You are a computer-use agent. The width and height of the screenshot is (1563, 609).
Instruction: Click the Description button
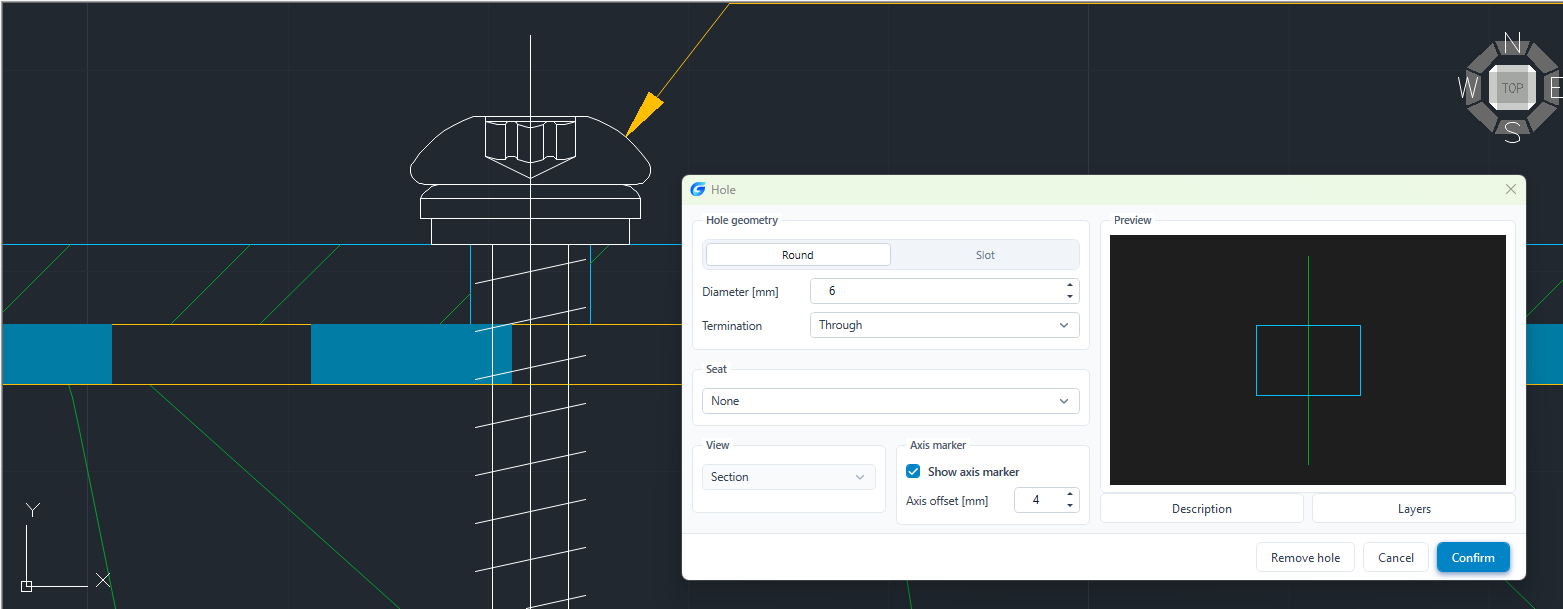[1202, 509]
